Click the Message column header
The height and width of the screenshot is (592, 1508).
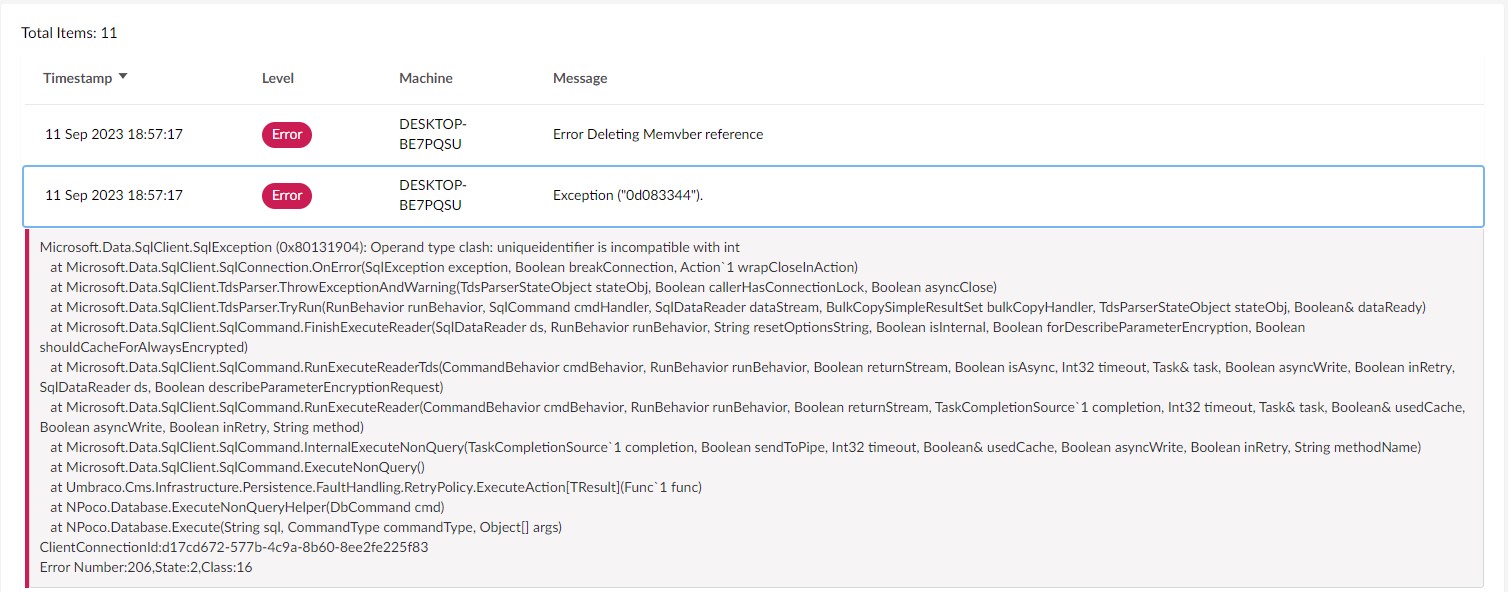580,78
